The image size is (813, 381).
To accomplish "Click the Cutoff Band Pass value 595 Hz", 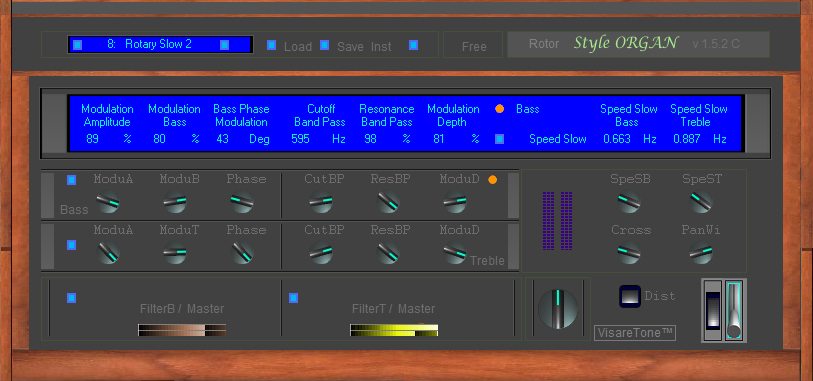I will point(318,139).
